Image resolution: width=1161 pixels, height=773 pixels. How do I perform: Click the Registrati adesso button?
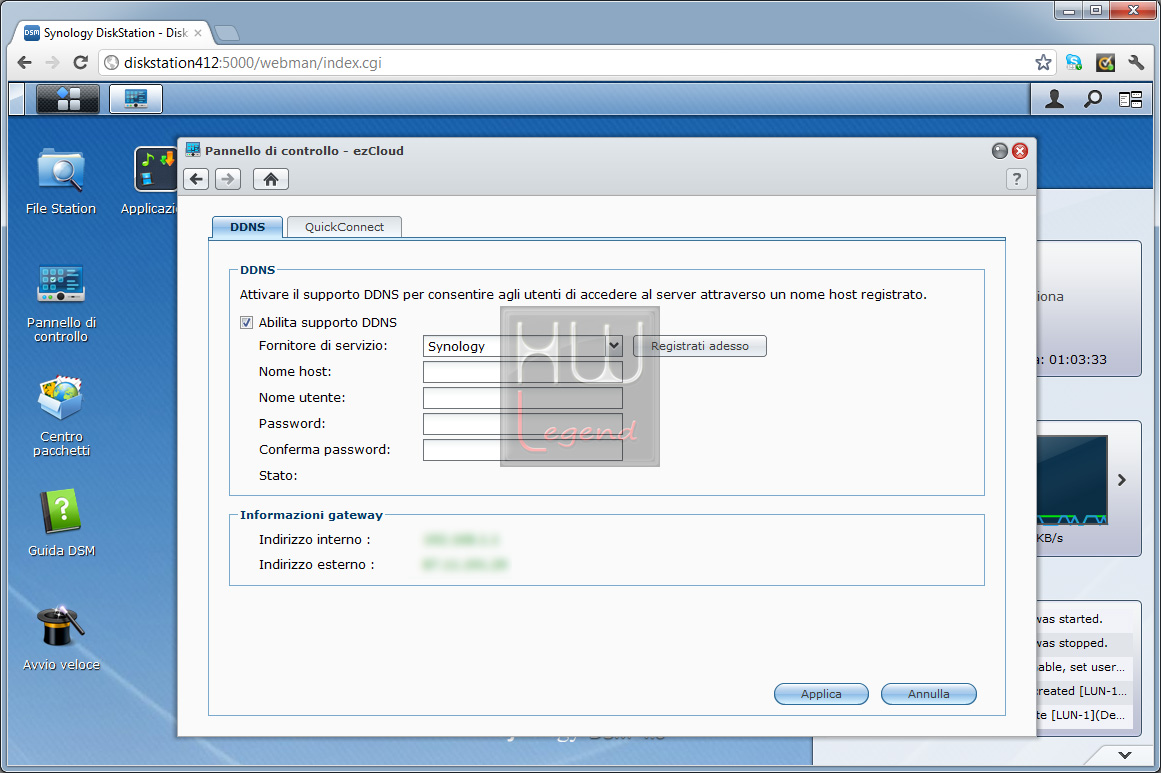point(700,346)
